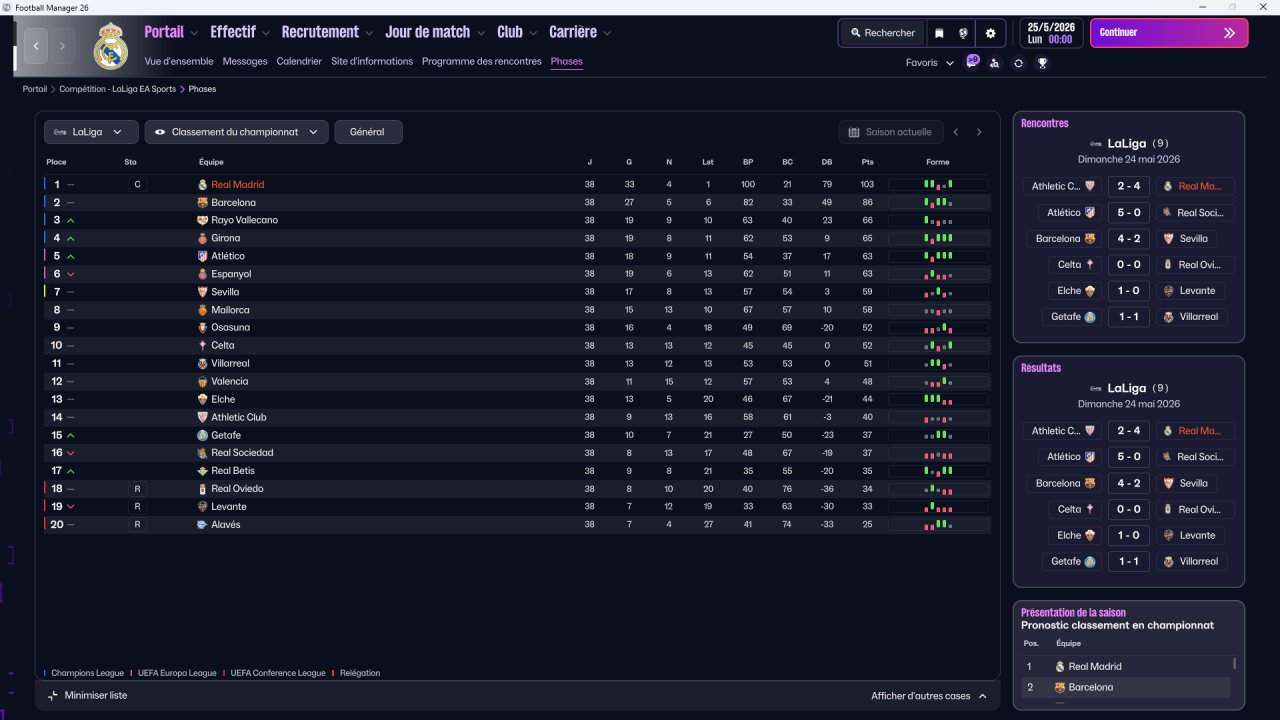This screenshot has width=1280, height=720.
Task: Go back with the left navigation arrow
Action: pos(37,45)
